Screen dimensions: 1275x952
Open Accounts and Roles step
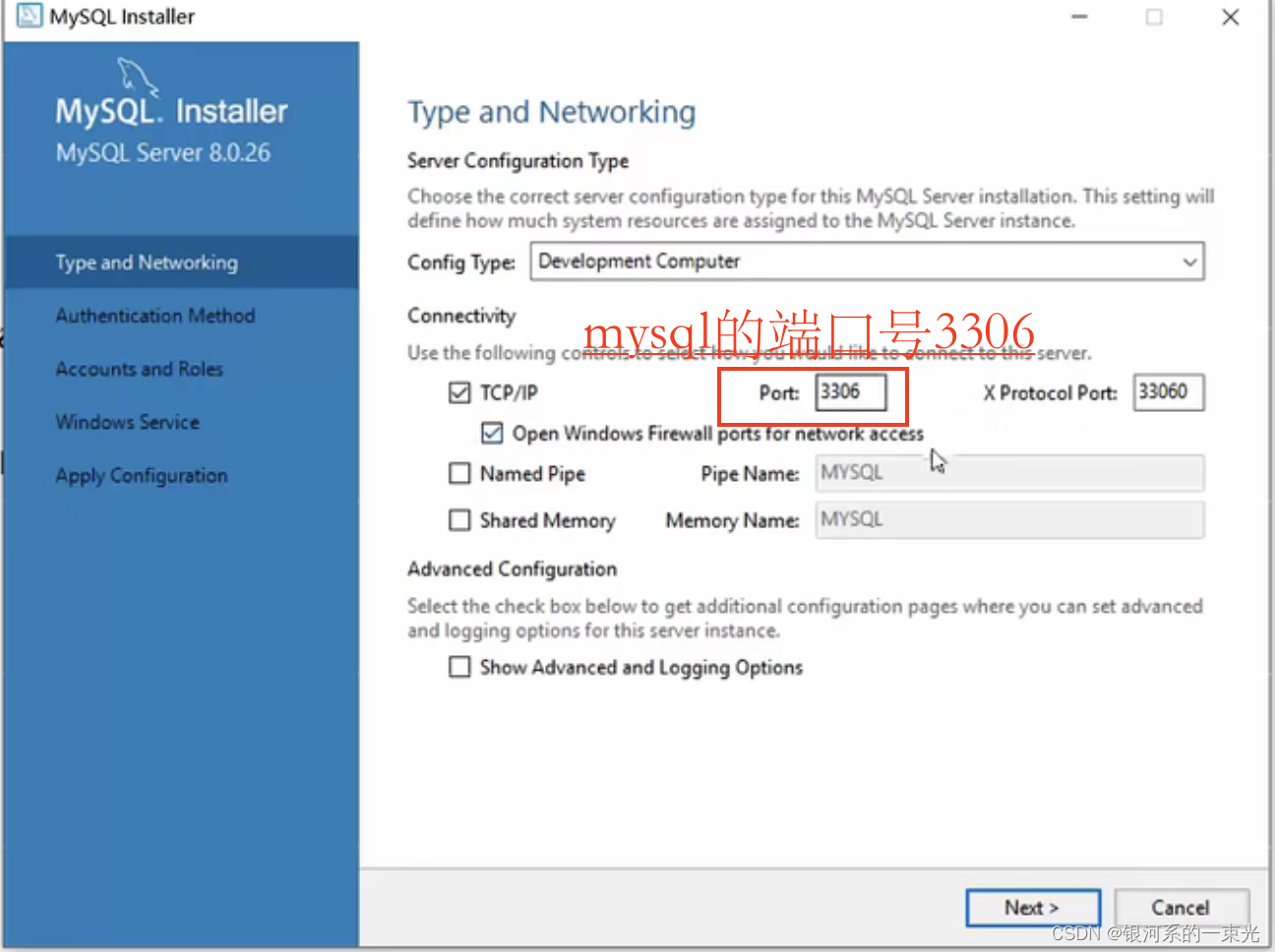tap(140, 369)
